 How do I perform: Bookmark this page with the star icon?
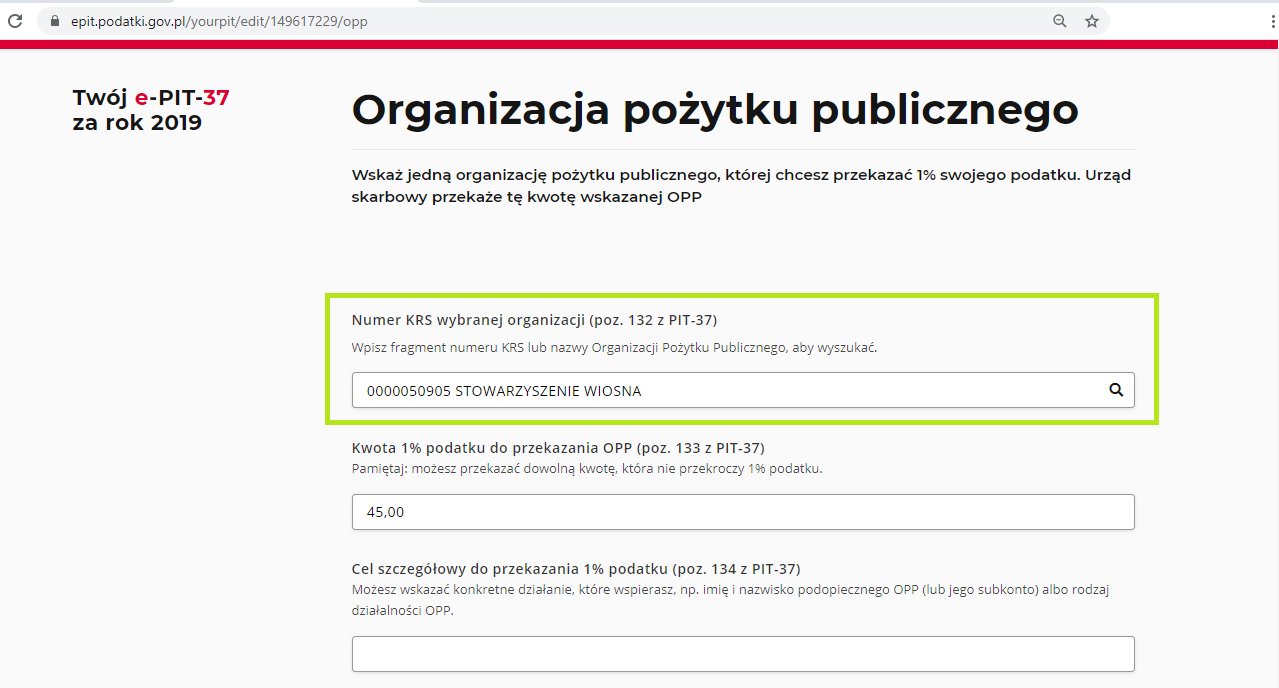(1092, 20)
